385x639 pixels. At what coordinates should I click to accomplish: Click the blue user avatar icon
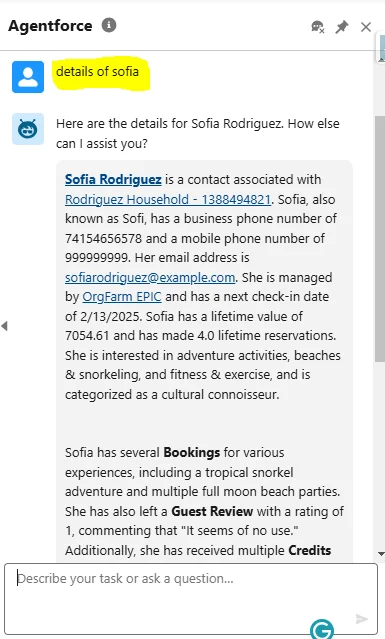[28, 77]
